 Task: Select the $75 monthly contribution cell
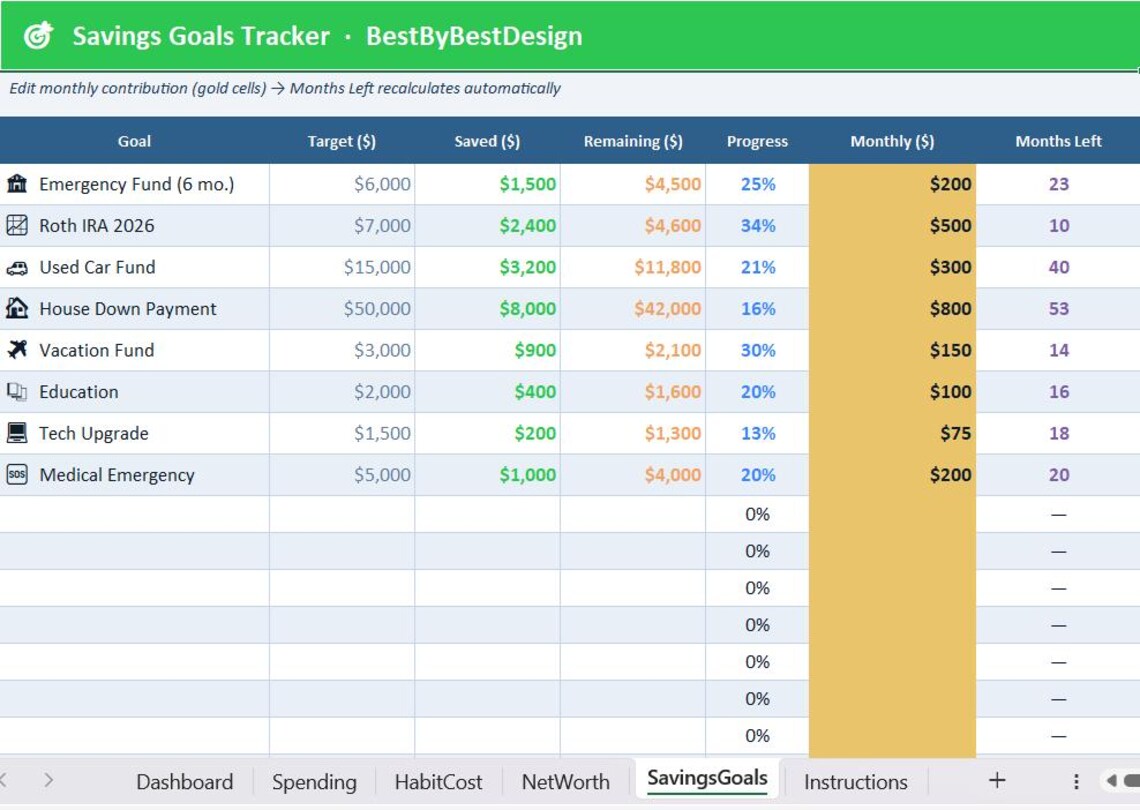coord(892,433)
